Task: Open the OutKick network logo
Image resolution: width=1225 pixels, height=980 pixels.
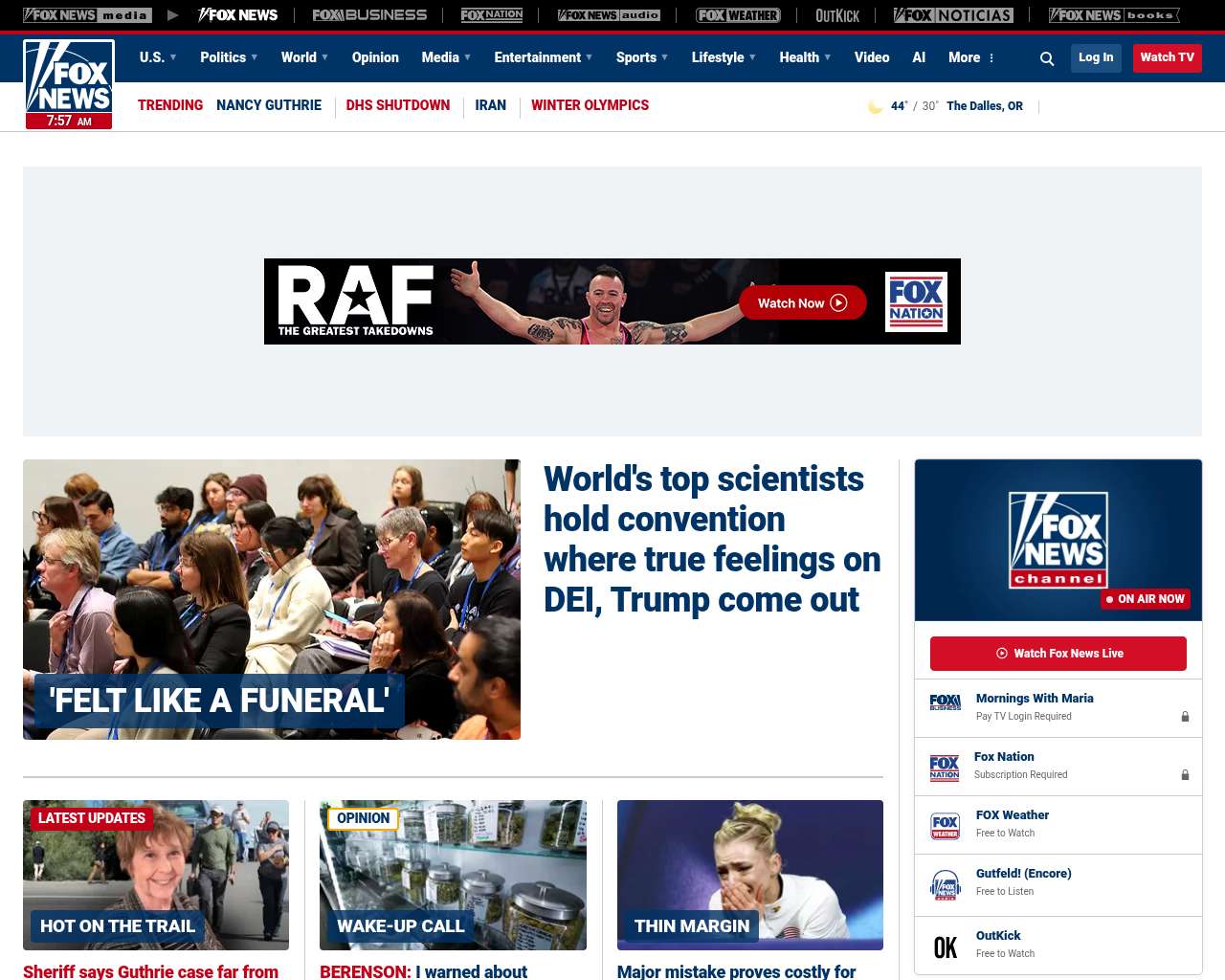Action: [837, 15]
